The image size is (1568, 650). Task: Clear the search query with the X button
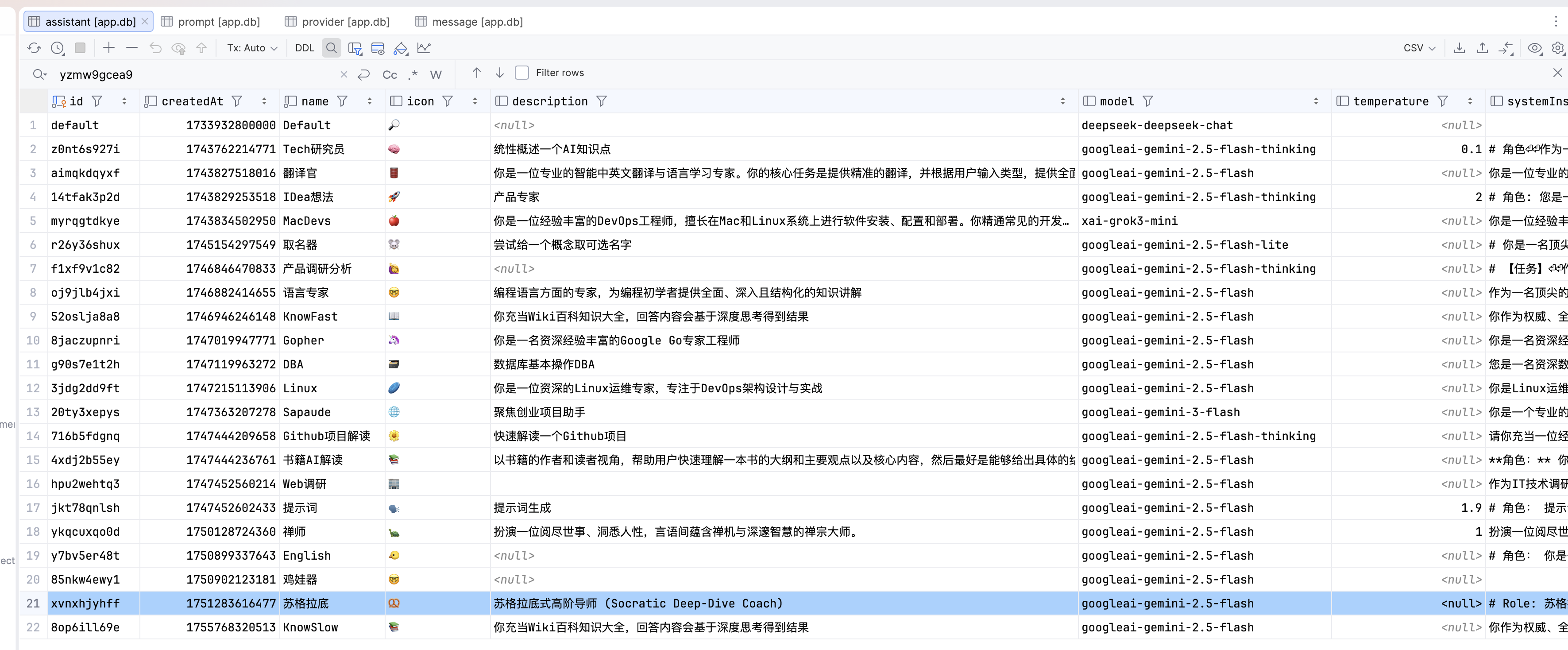click(344, 74)
